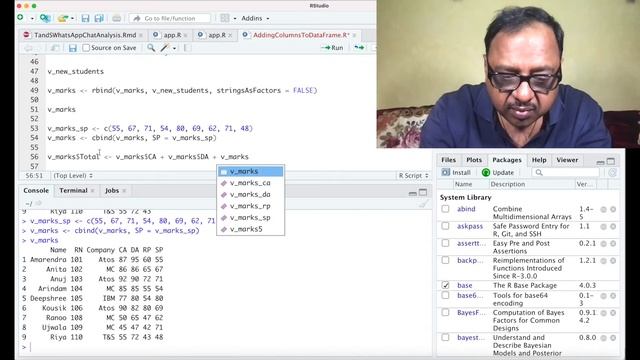Open the Viewer tab
Viewport: 640px width, 360px height.
tap(567, 160)
